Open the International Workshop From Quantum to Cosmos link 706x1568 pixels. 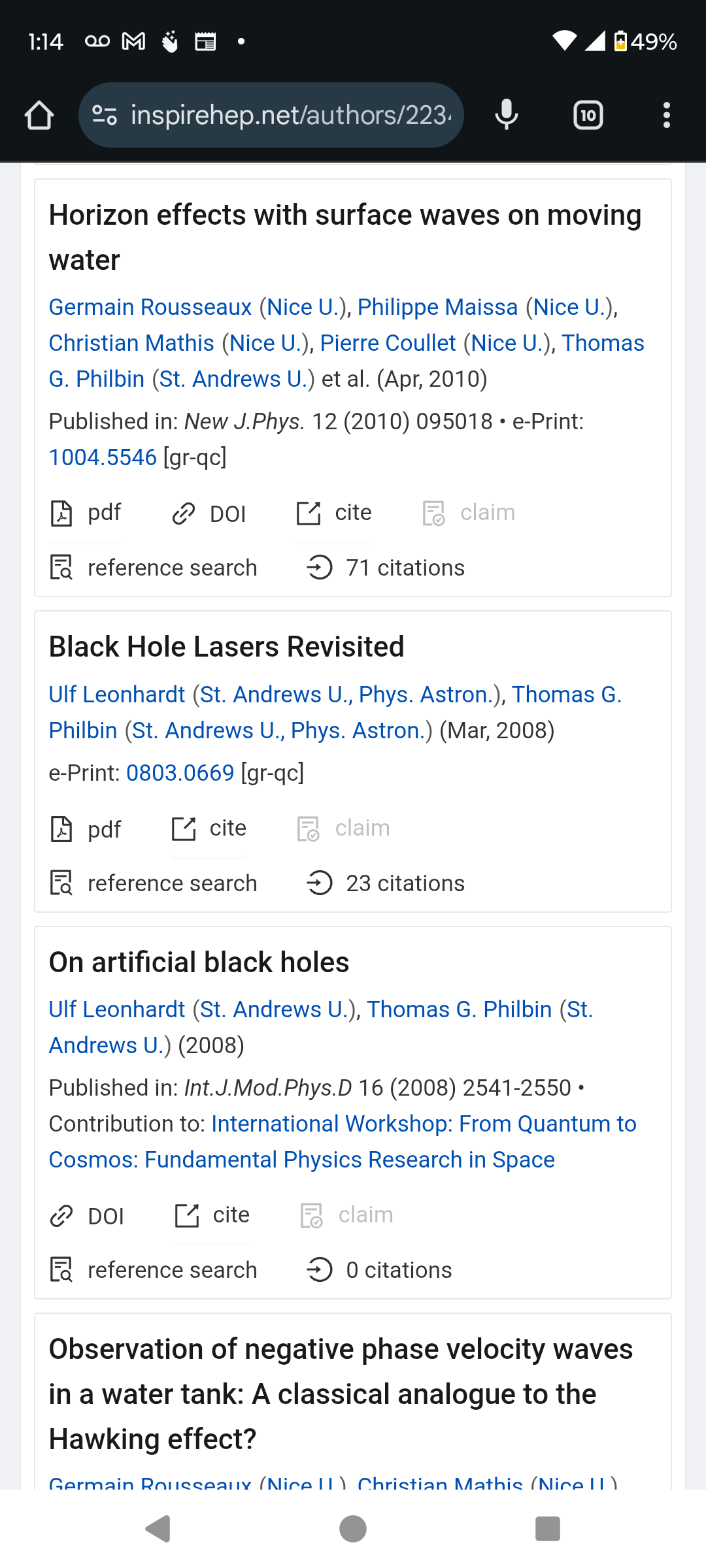(343, 1141)
